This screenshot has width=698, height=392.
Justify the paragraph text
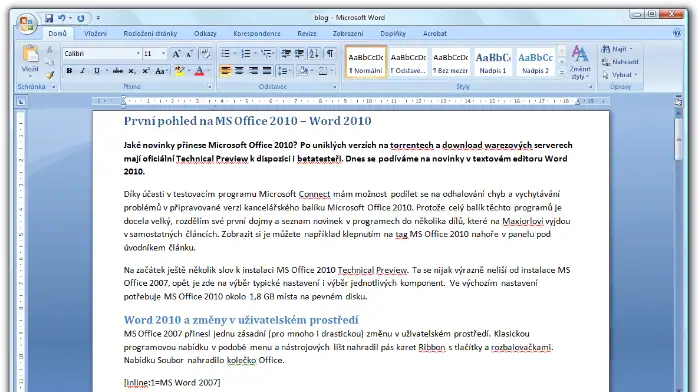[x=267, y=71]
